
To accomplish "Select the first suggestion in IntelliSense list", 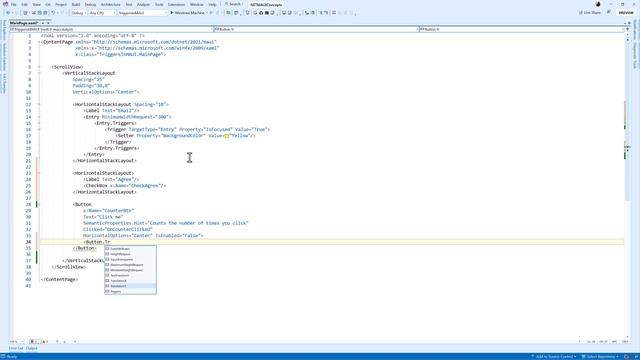I will (x=131, y=249).
